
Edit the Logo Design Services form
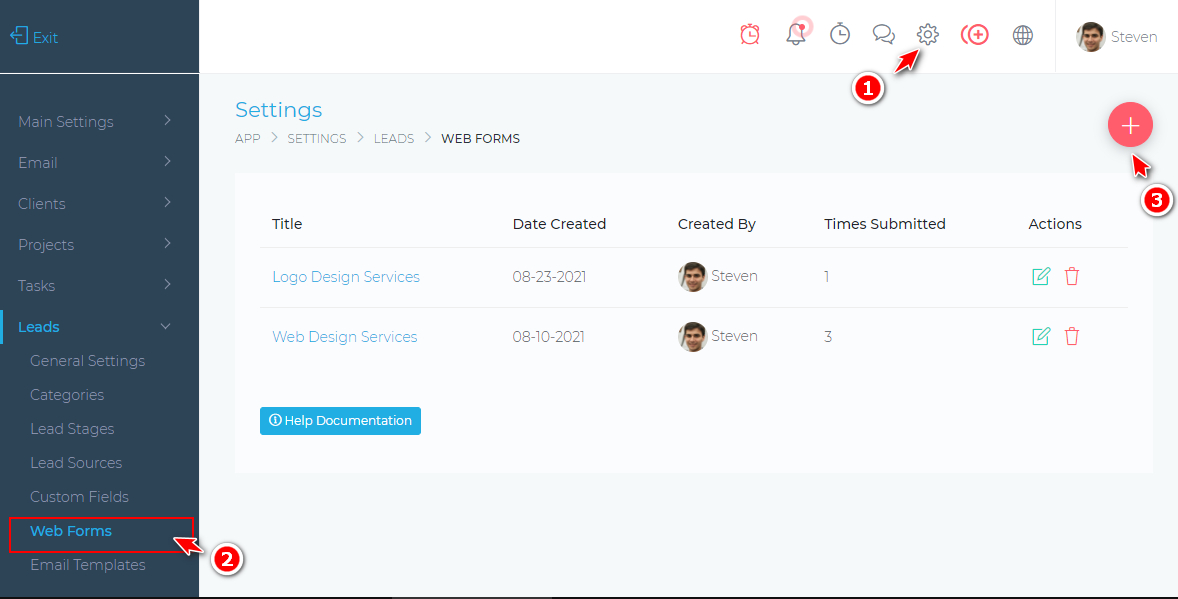point(1041,277)
